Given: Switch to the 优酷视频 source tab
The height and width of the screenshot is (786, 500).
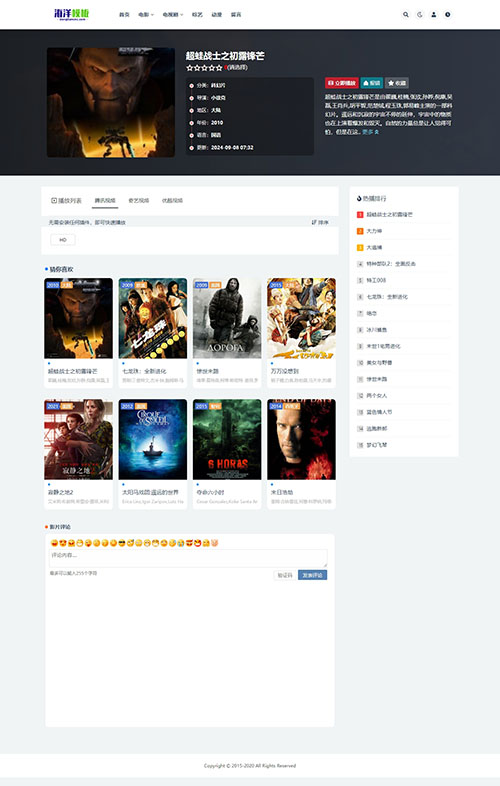Looking at the screenshot, I should pyautogui.click(x=172, y=201).
